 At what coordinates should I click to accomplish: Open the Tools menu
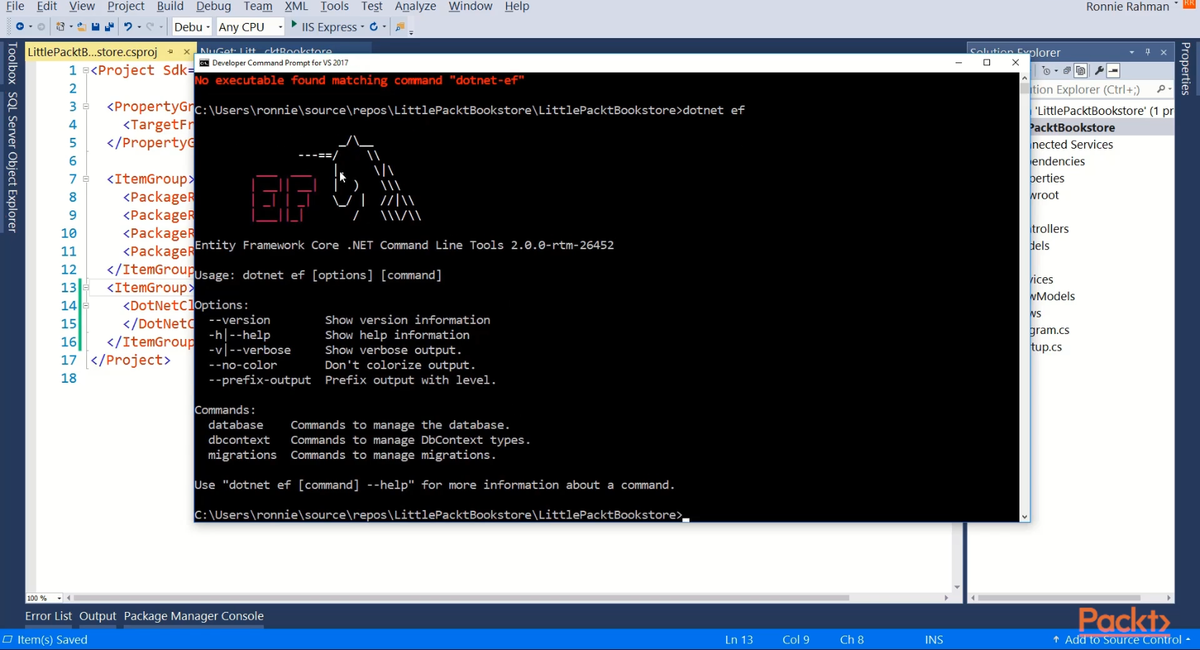click(334, 6)
